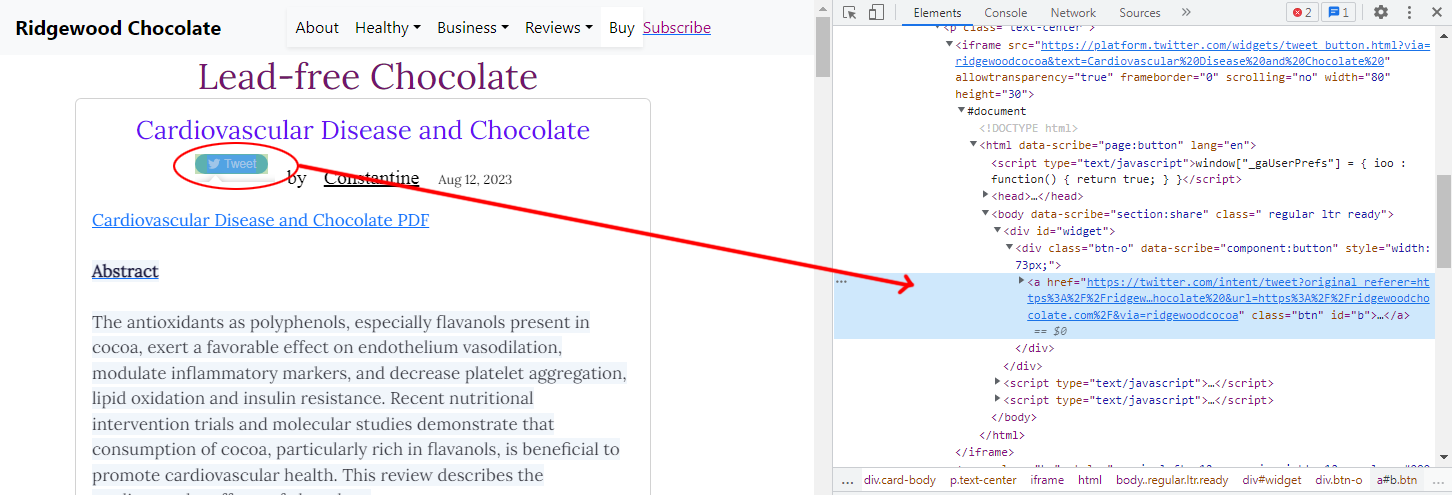Open the Healthy dropdown menu
Screen dimensions: 1452x495
click(x=388, y=28)
